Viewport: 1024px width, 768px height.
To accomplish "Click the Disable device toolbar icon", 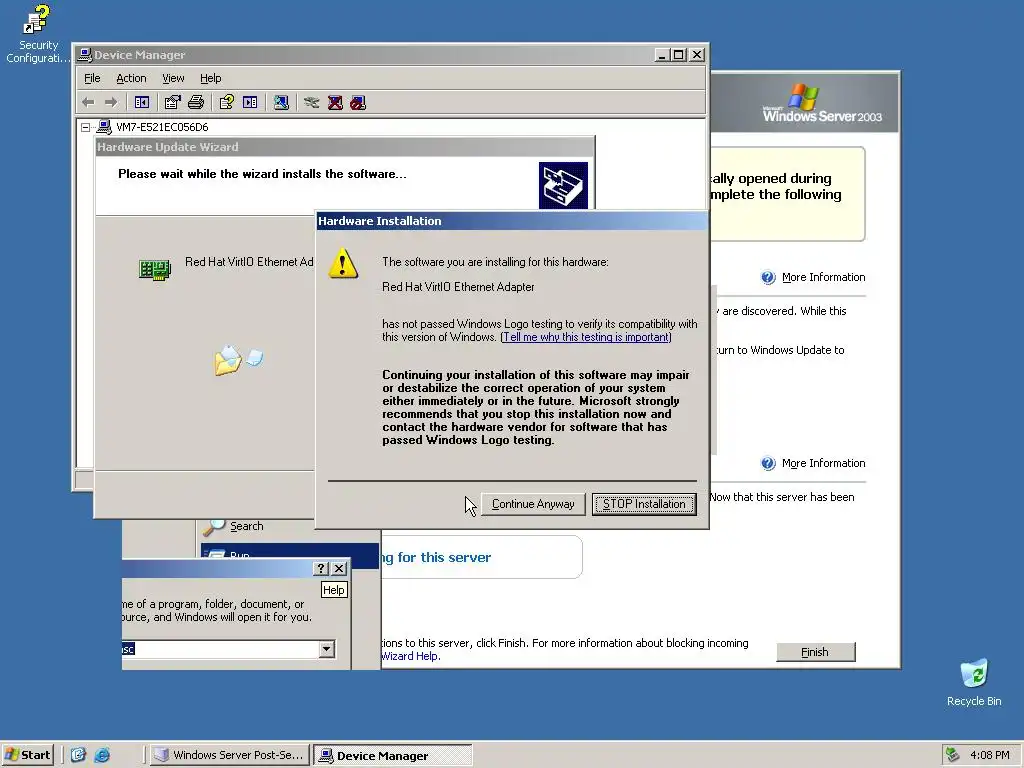I will [x=358, y=103].
